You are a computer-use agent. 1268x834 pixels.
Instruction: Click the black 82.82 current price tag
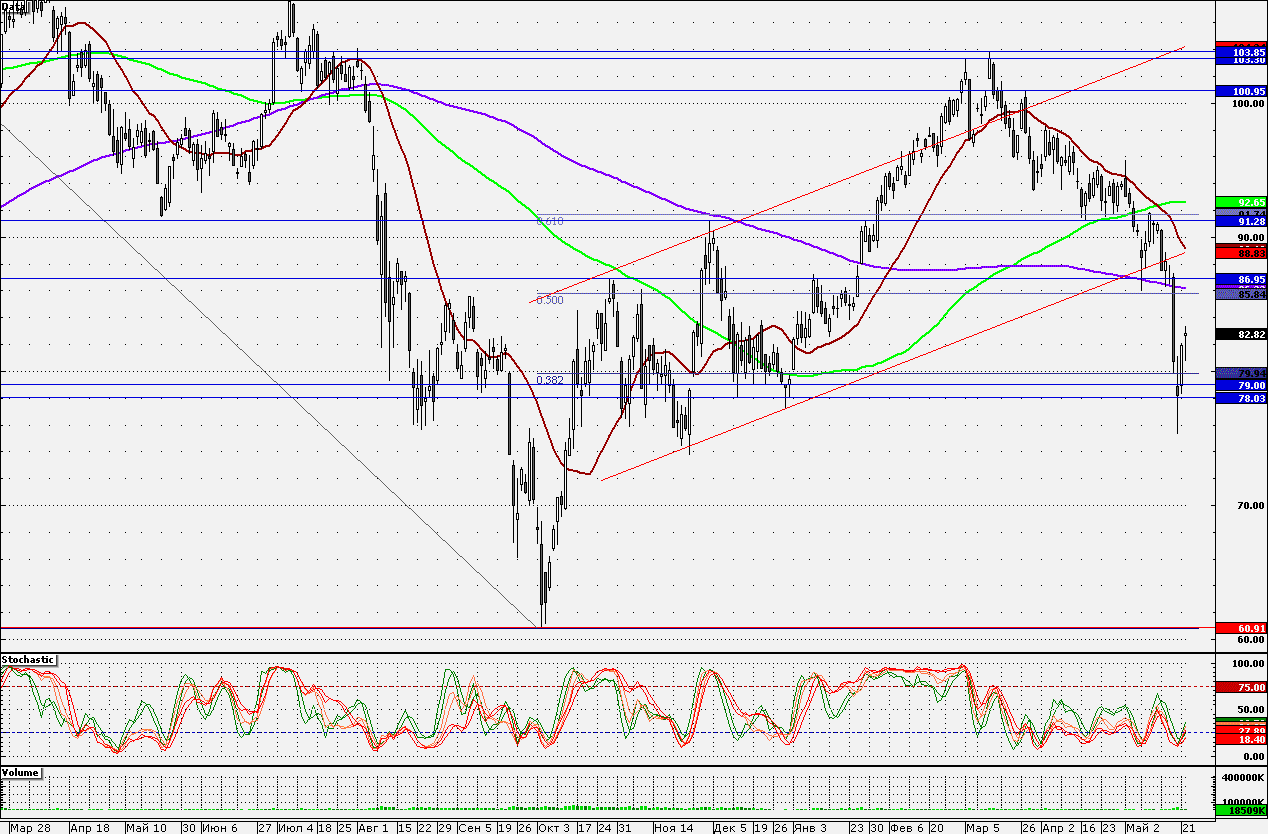[1240, 334]
